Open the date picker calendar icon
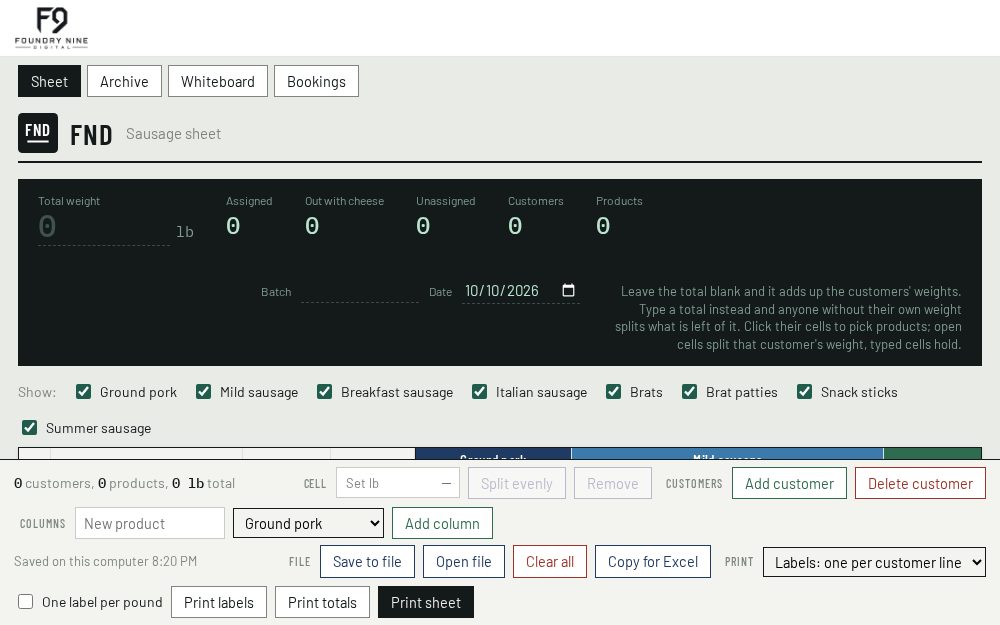 coord(568,290)
